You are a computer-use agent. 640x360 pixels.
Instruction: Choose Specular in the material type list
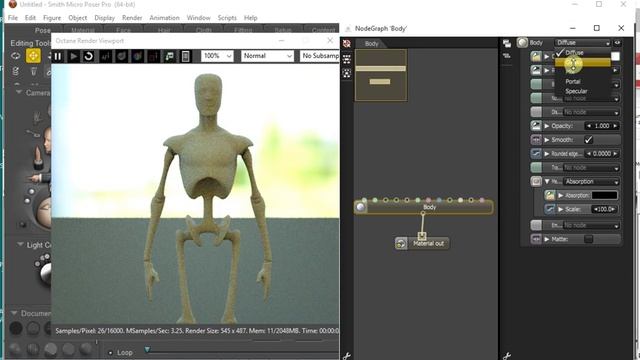576,91
